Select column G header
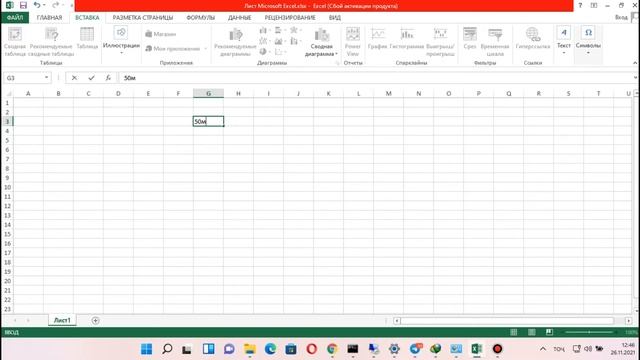Image resolution: width=640 pixels, height=360 pixels. [x=208, y=93]
